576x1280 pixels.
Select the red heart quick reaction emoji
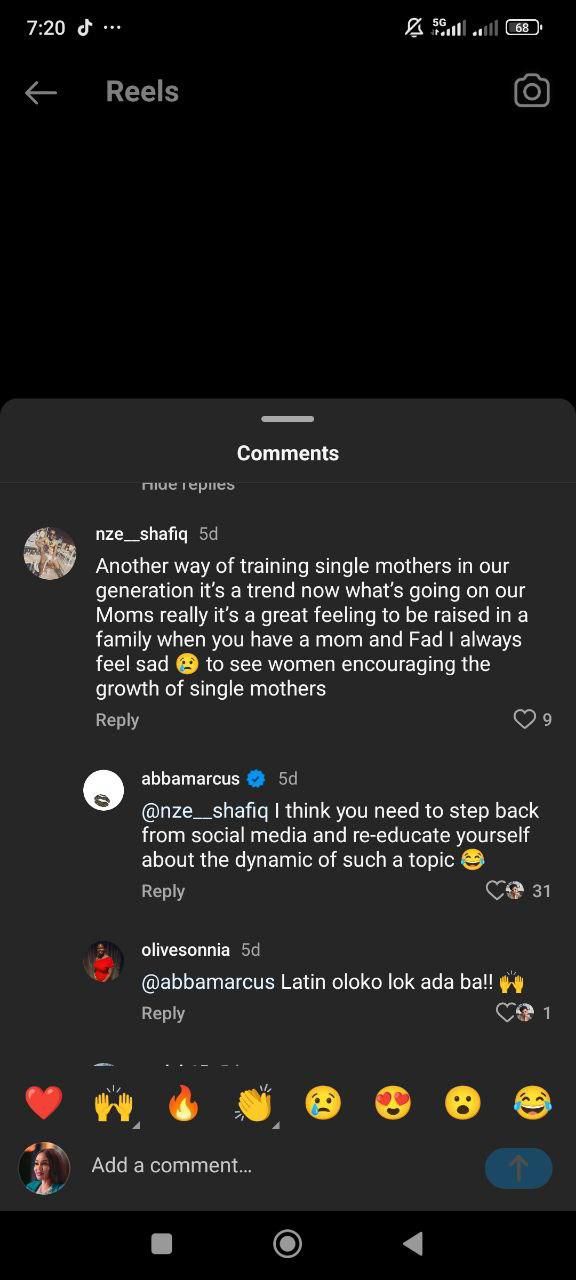click(x=43, y=1102)
